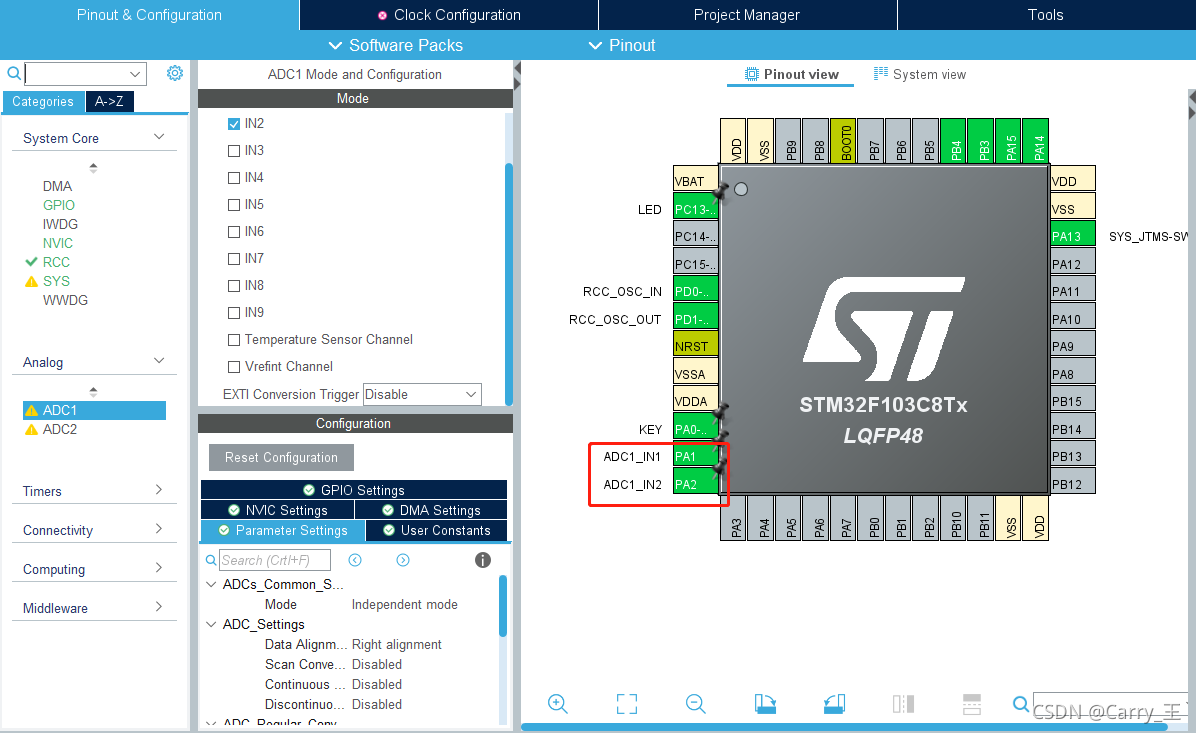The width and height of the screenshot is (1196, 733).
Task: Click the category search magnifier icon
Action: [x=14, y=73]
